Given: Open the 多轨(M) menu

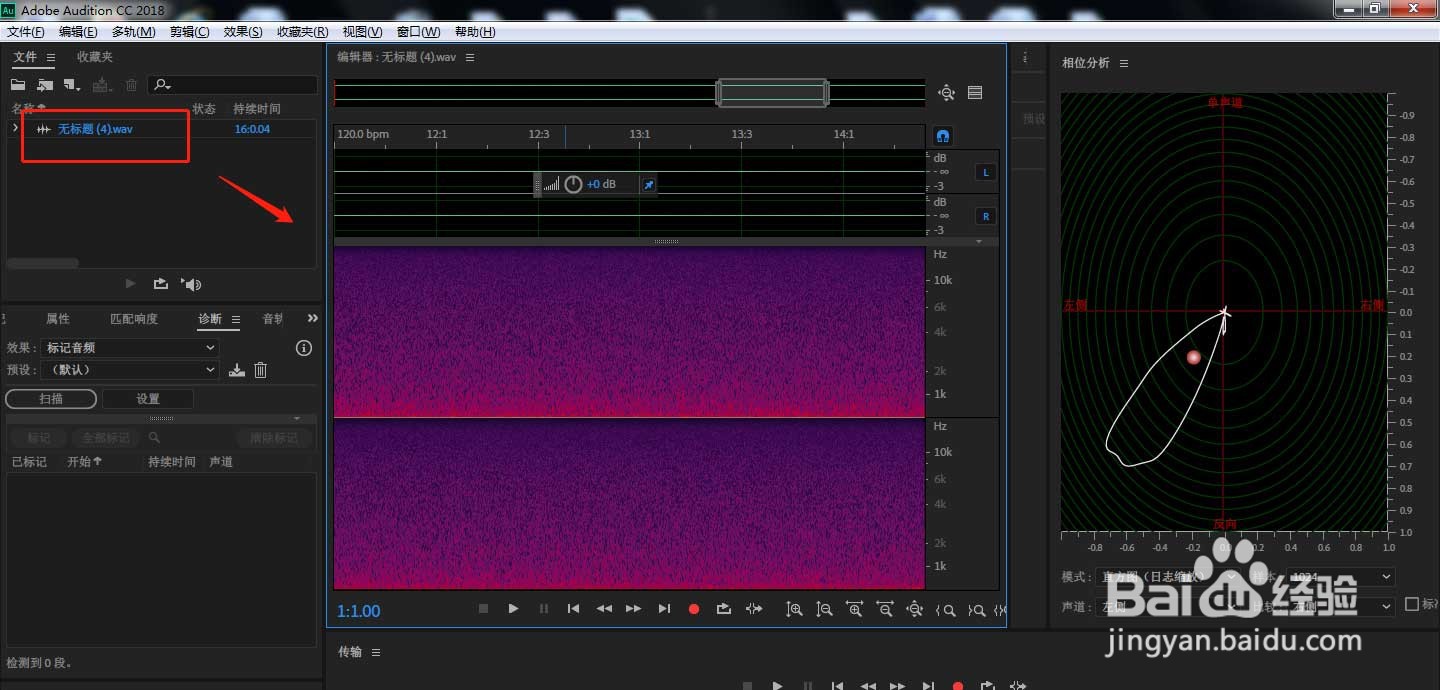Looking at the screenshot, I should click(x=134, y=32).
